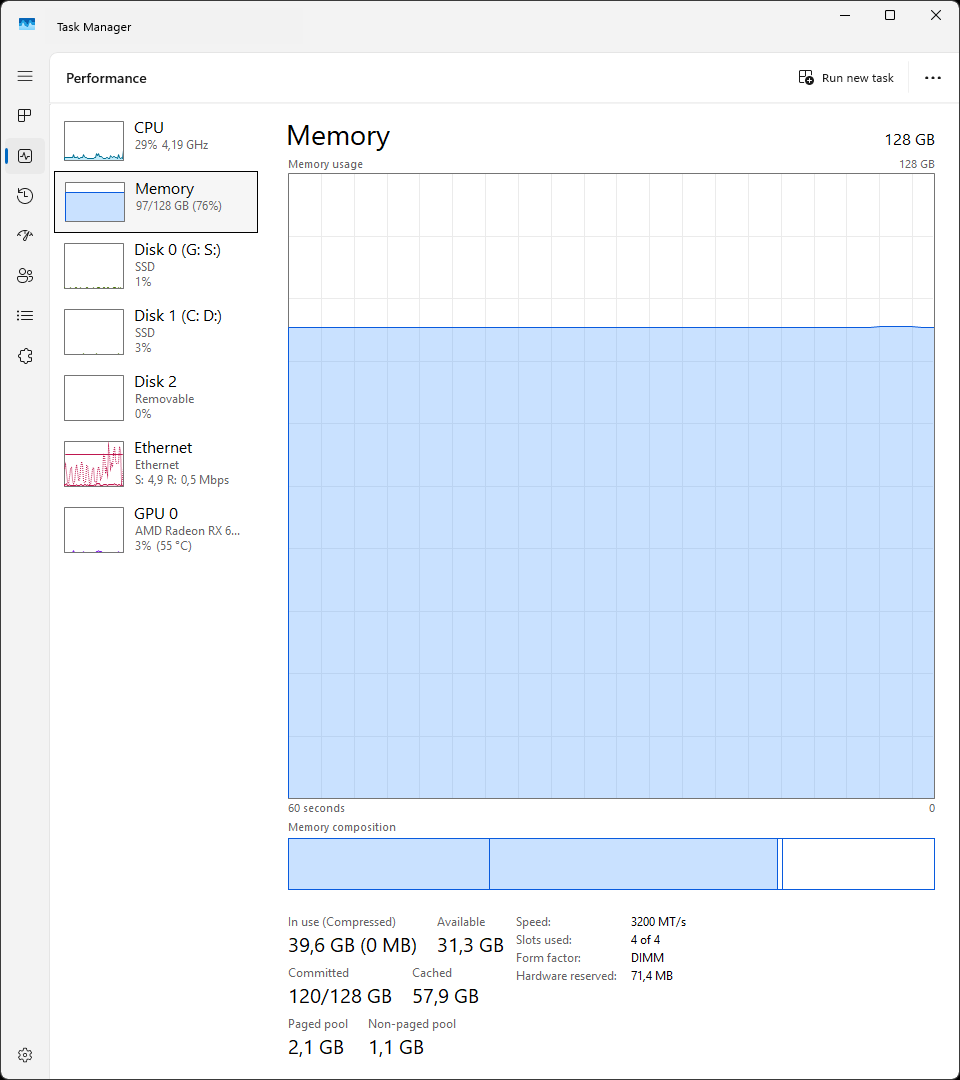Image resolution: width=960 pixels, height=1080 pixels.
Task: Click the Cached value 57,9 GB
Action: pos(445,996)
